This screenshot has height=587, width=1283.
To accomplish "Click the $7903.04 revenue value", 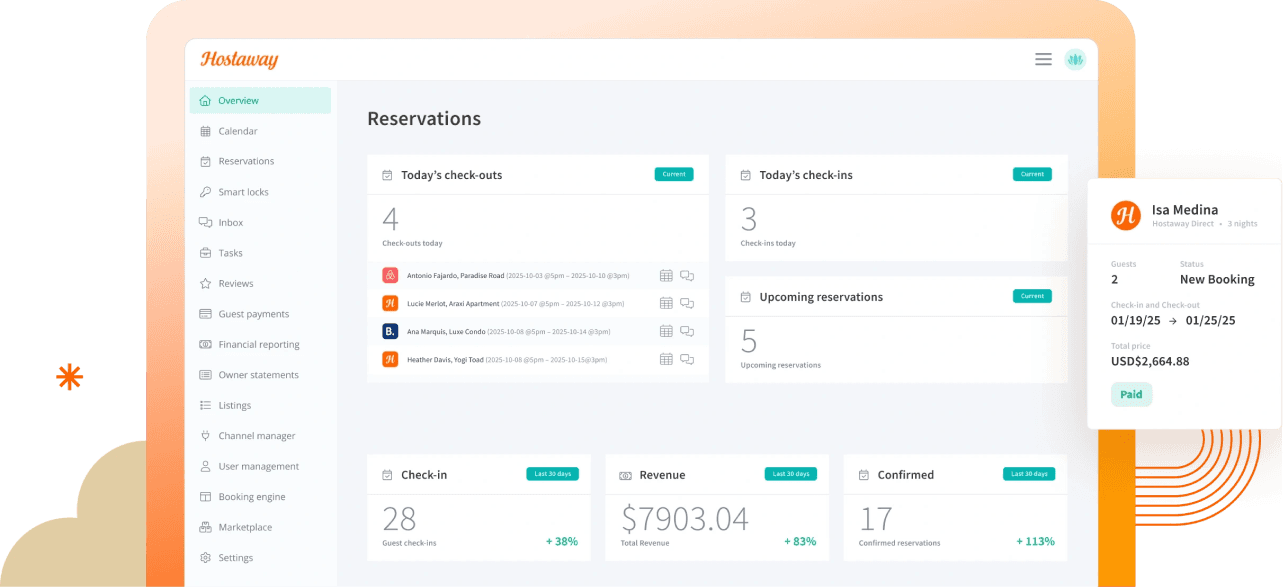I will pyautogui.click(x=685, y=518).
